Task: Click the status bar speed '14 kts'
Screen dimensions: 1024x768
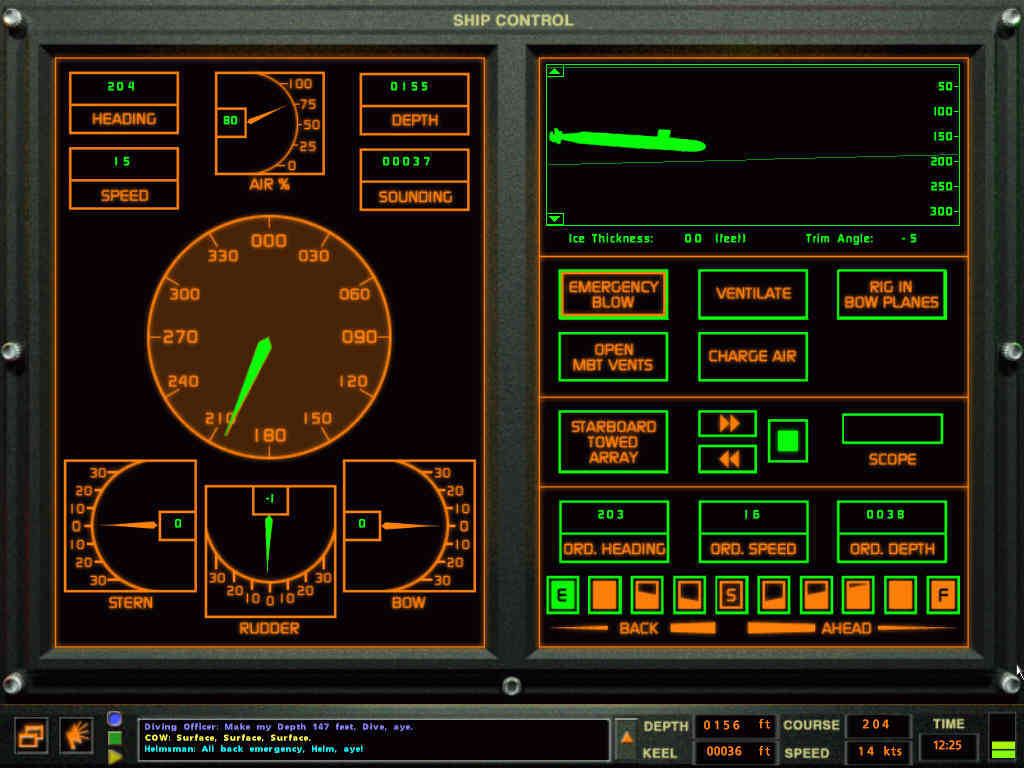Action: (878, 752)
